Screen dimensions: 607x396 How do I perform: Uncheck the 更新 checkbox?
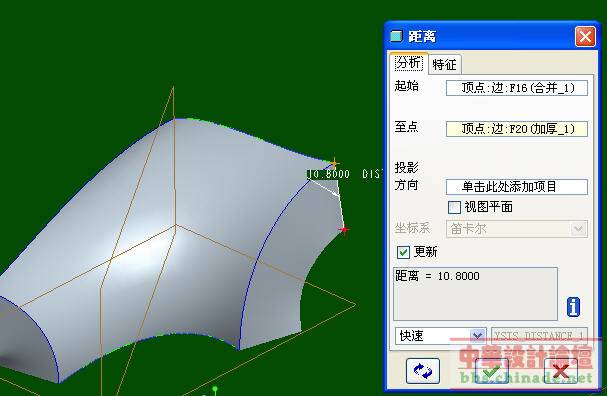tap(403, 252)
